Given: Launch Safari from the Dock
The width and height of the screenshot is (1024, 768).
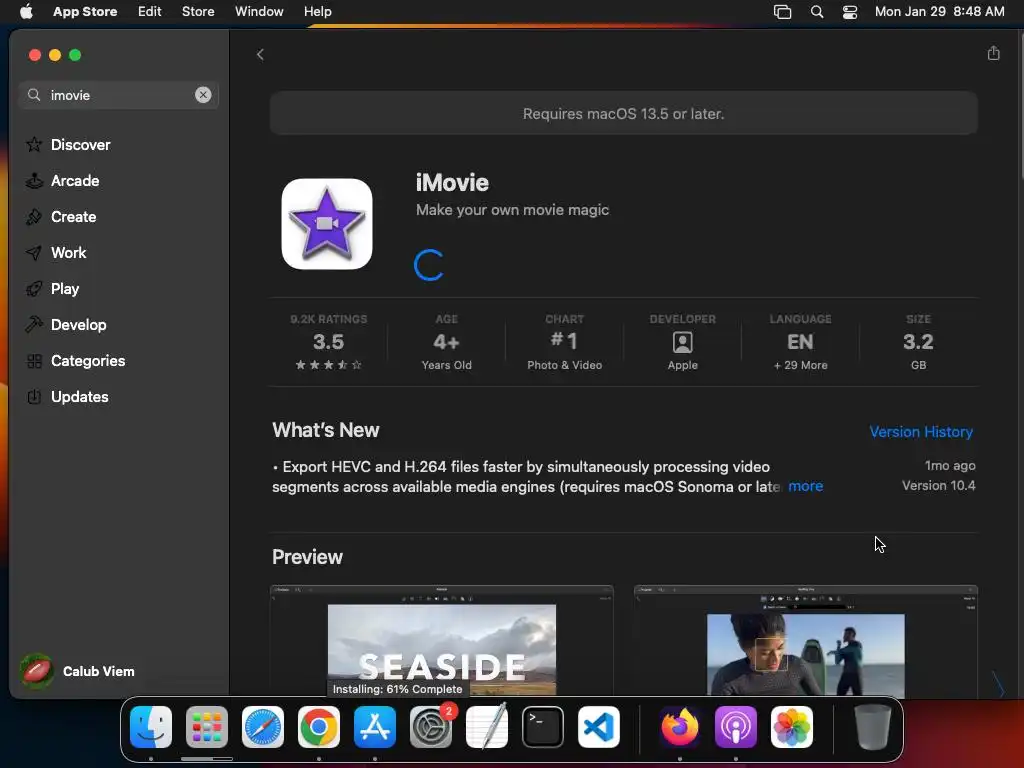Looking at the screenshot, I should 263,727.
